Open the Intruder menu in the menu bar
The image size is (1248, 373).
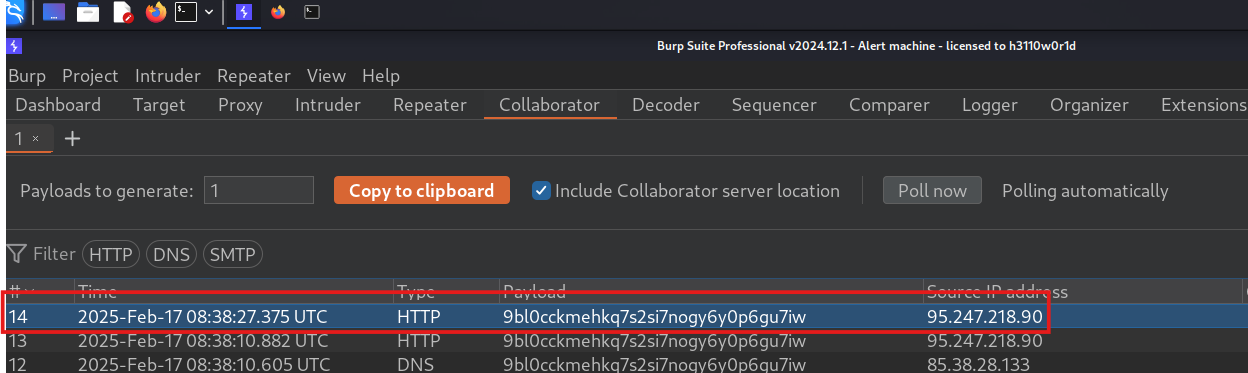coord(168,76)
